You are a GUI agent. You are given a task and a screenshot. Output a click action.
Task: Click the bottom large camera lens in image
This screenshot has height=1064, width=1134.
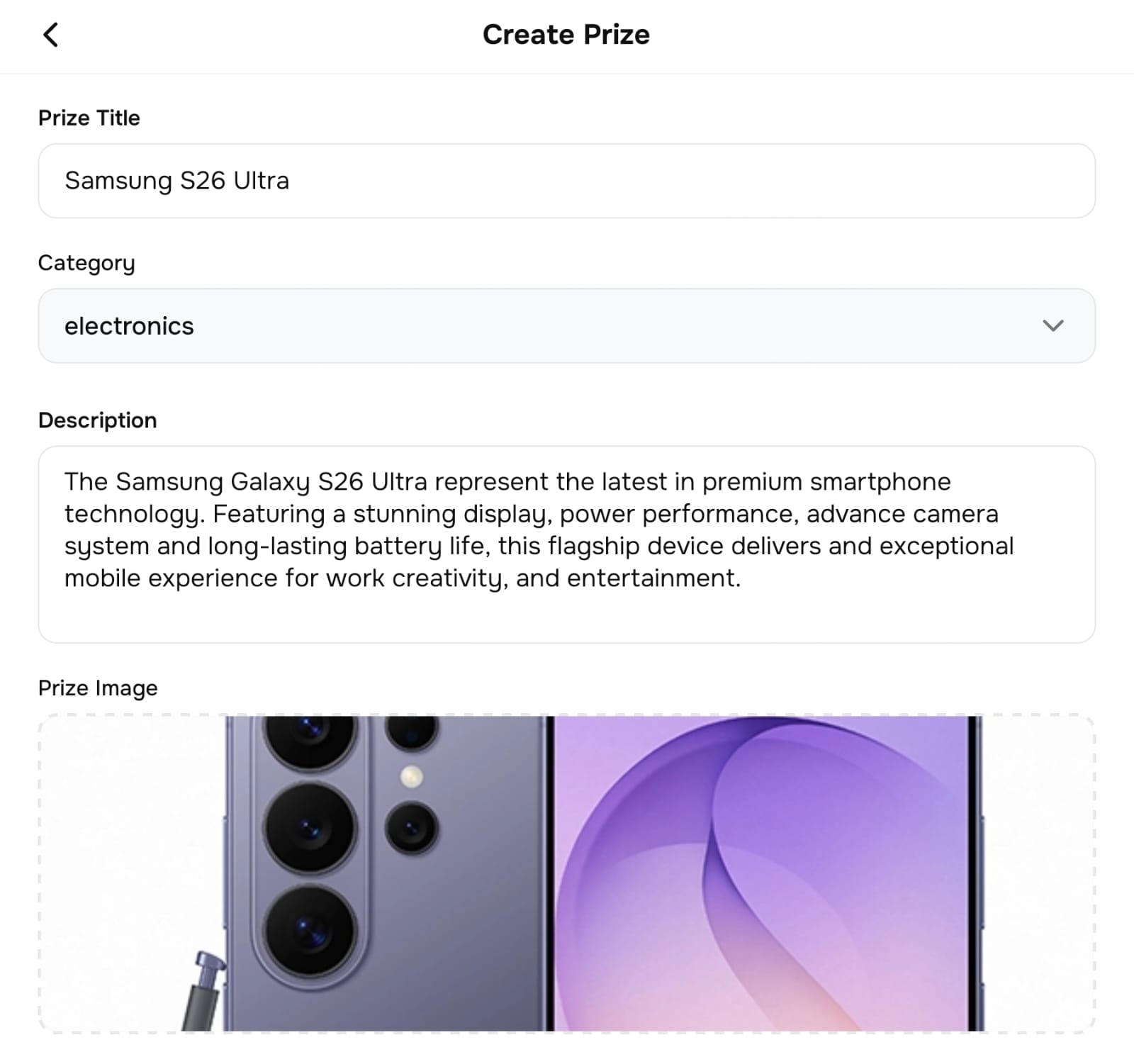point(309,929)
